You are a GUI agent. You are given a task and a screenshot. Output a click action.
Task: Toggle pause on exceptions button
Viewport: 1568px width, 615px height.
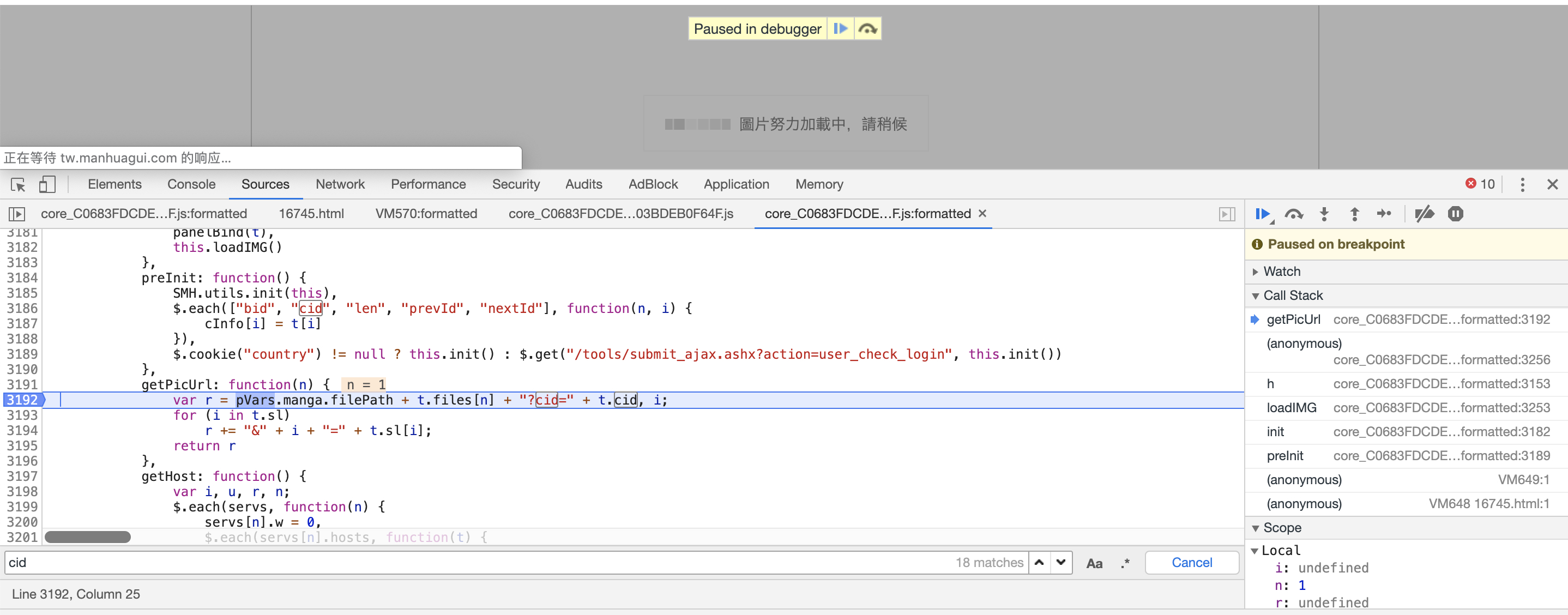(x=1455, y=214)
